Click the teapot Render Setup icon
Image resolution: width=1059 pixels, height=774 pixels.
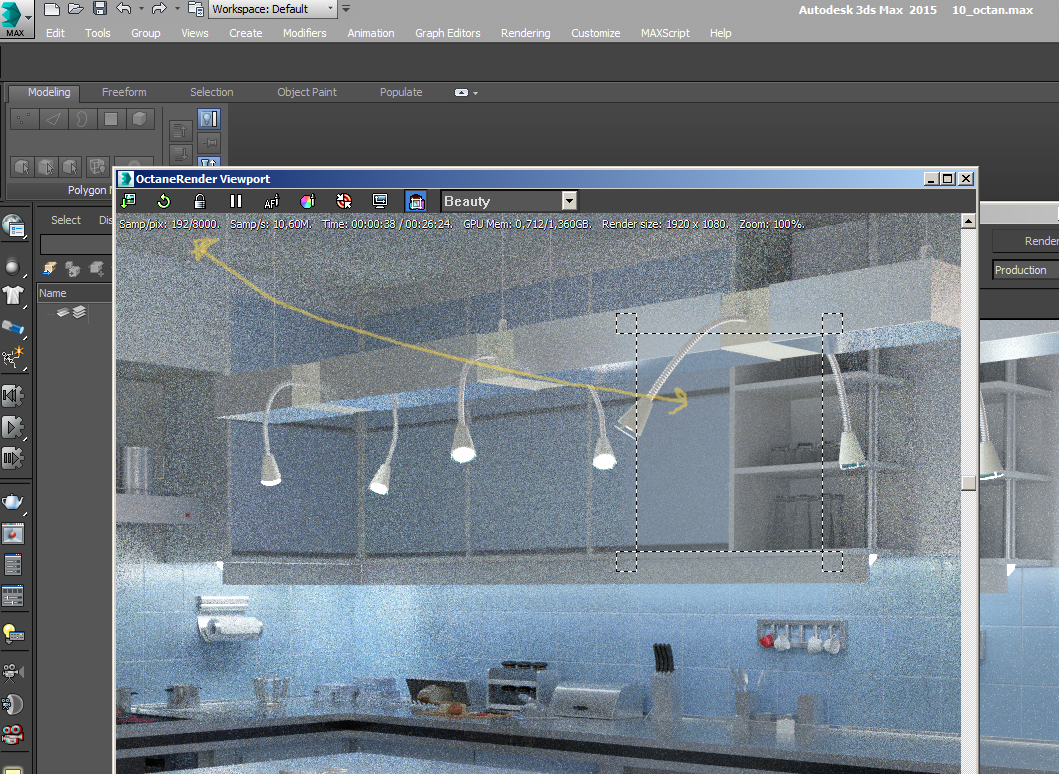(x=14, y=502)
